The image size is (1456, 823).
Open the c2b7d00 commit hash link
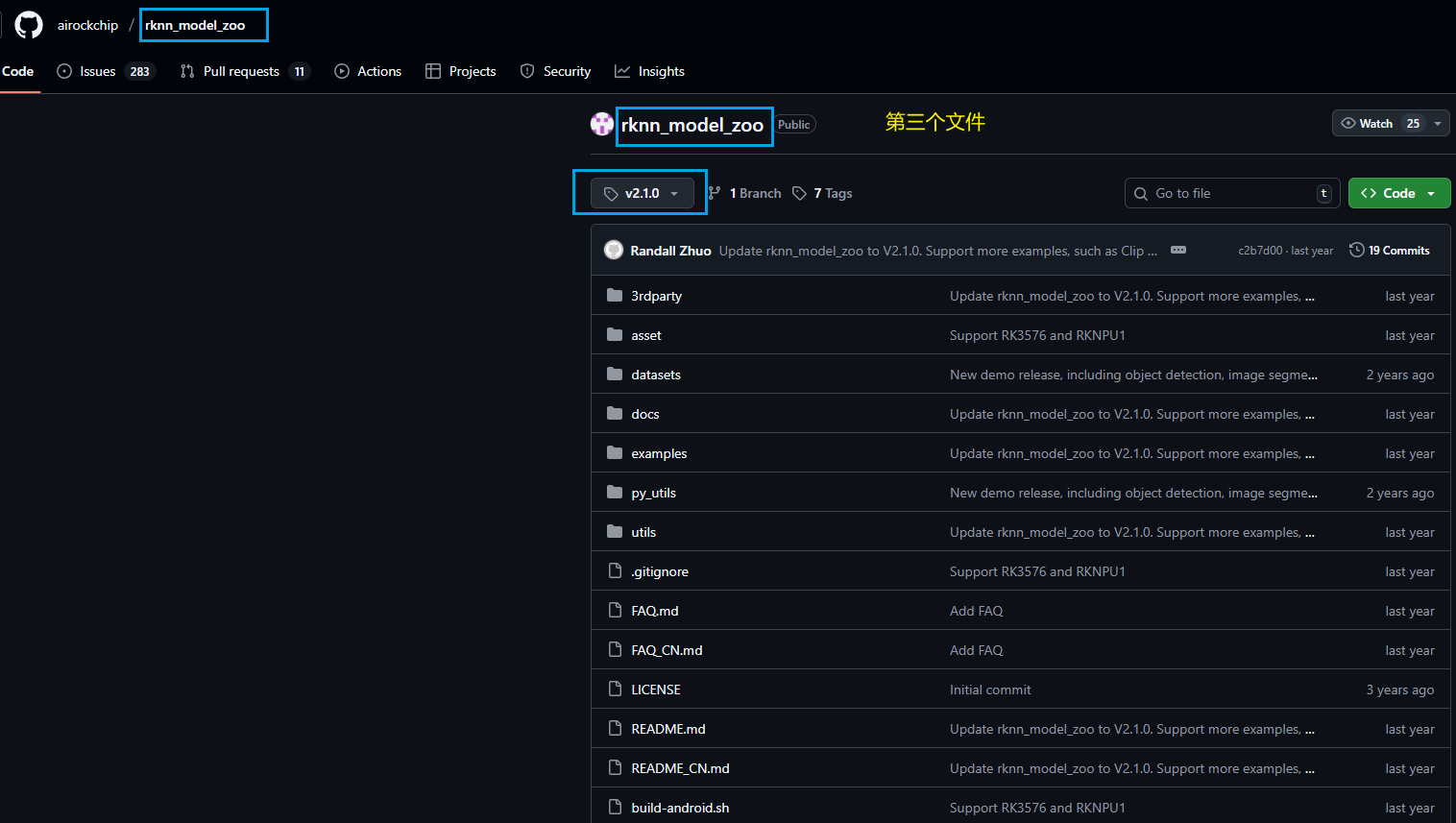(1259, 251)
